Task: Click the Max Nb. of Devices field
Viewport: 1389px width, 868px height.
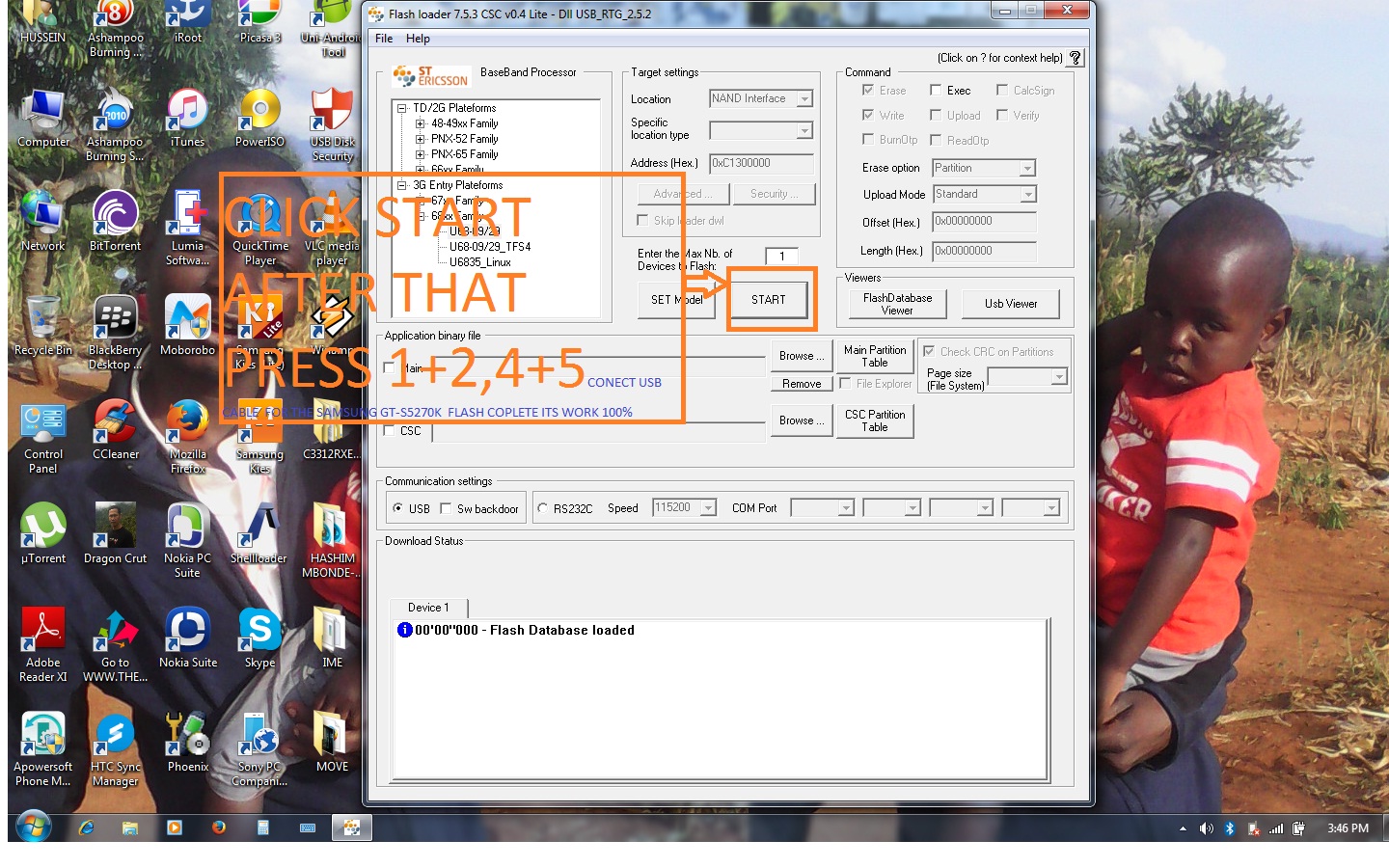Action: (x=781, y=256)
